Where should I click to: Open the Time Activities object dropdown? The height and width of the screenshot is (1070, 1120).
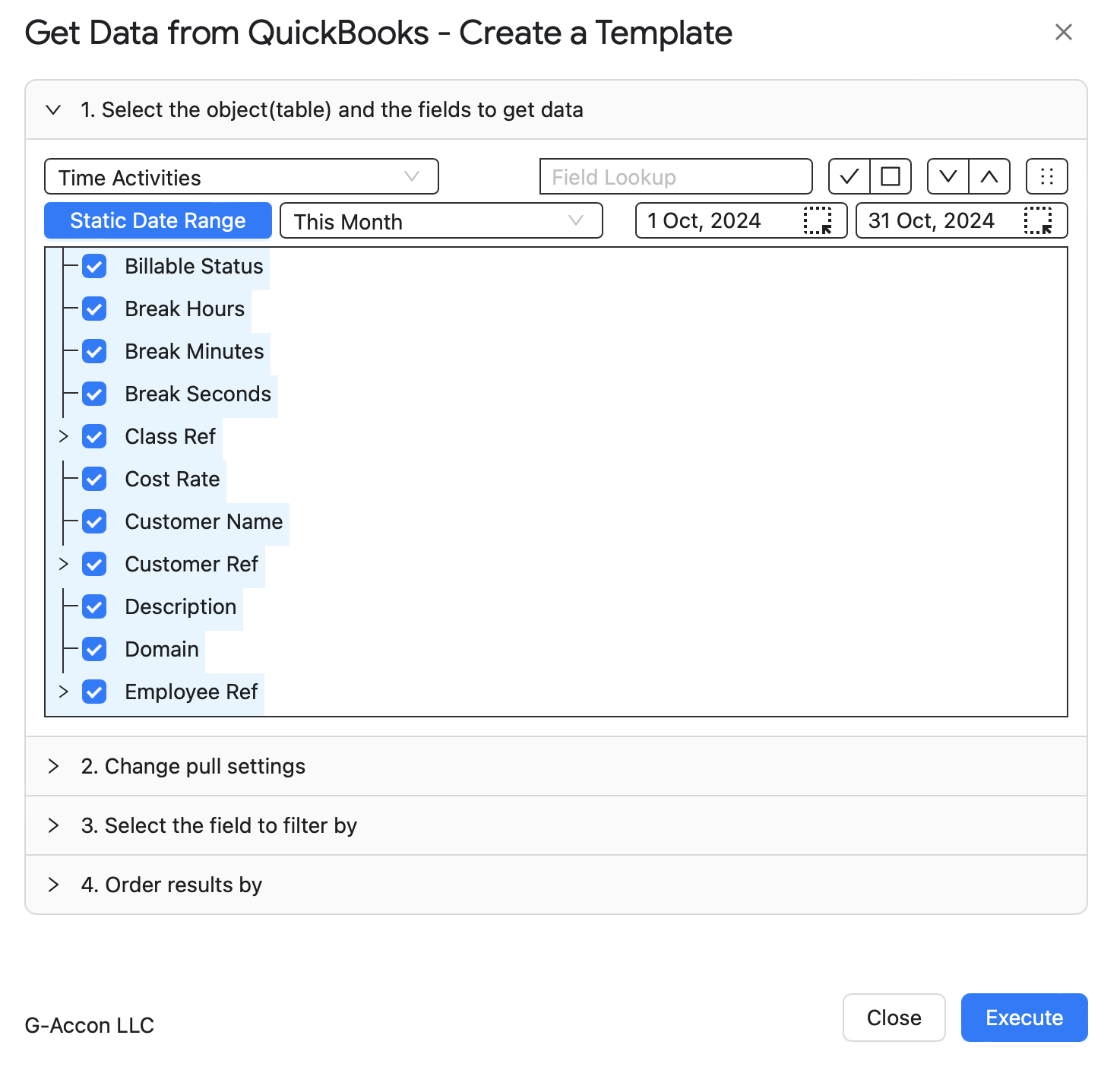click(242, 176)
